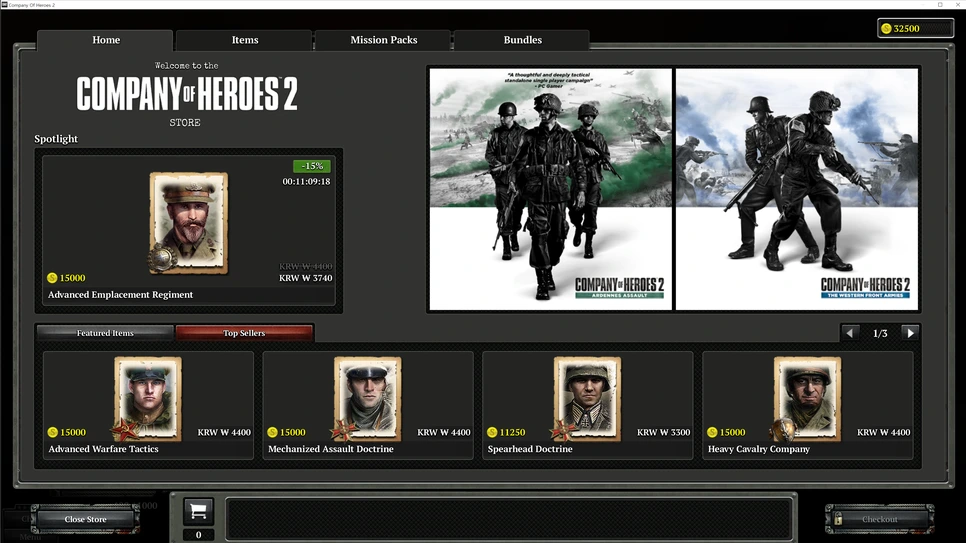Viewport: 966px width, 543px height.
Task: Click Advanced Warfare Tactics KRW W 4400 price
Action: pos(224,432)
